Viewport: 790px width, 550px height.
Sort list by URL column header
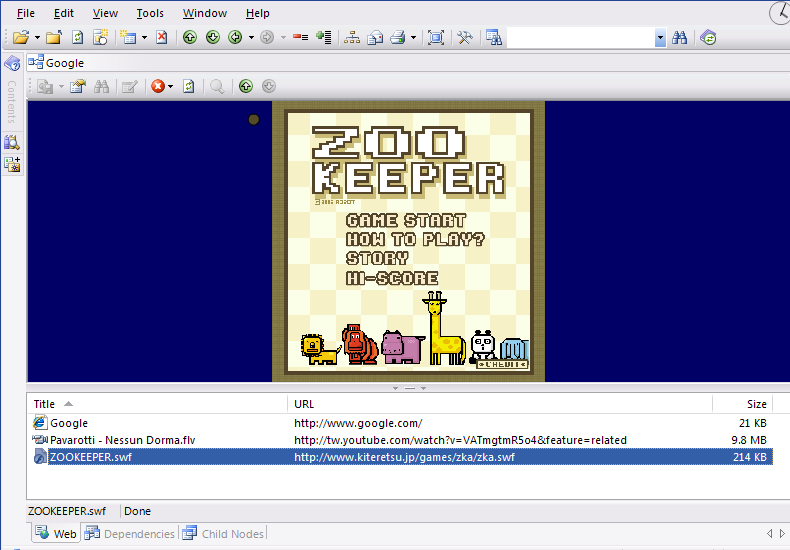click(x=500, y=404)
